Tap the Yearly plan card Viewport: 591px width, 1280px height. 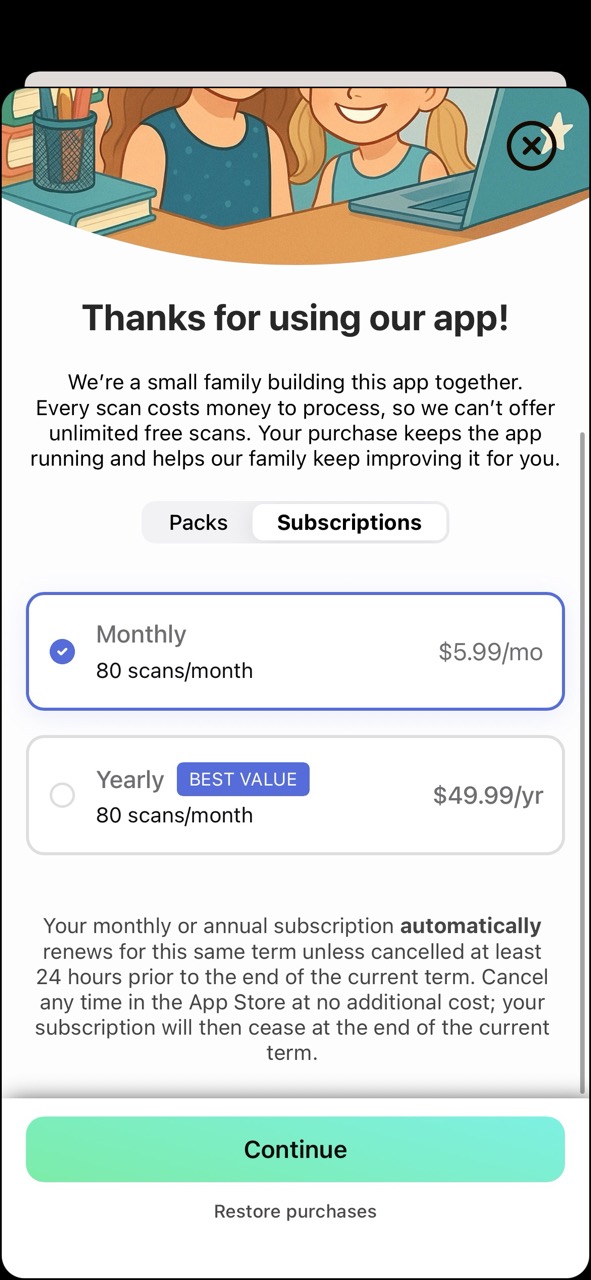point(295,795)
